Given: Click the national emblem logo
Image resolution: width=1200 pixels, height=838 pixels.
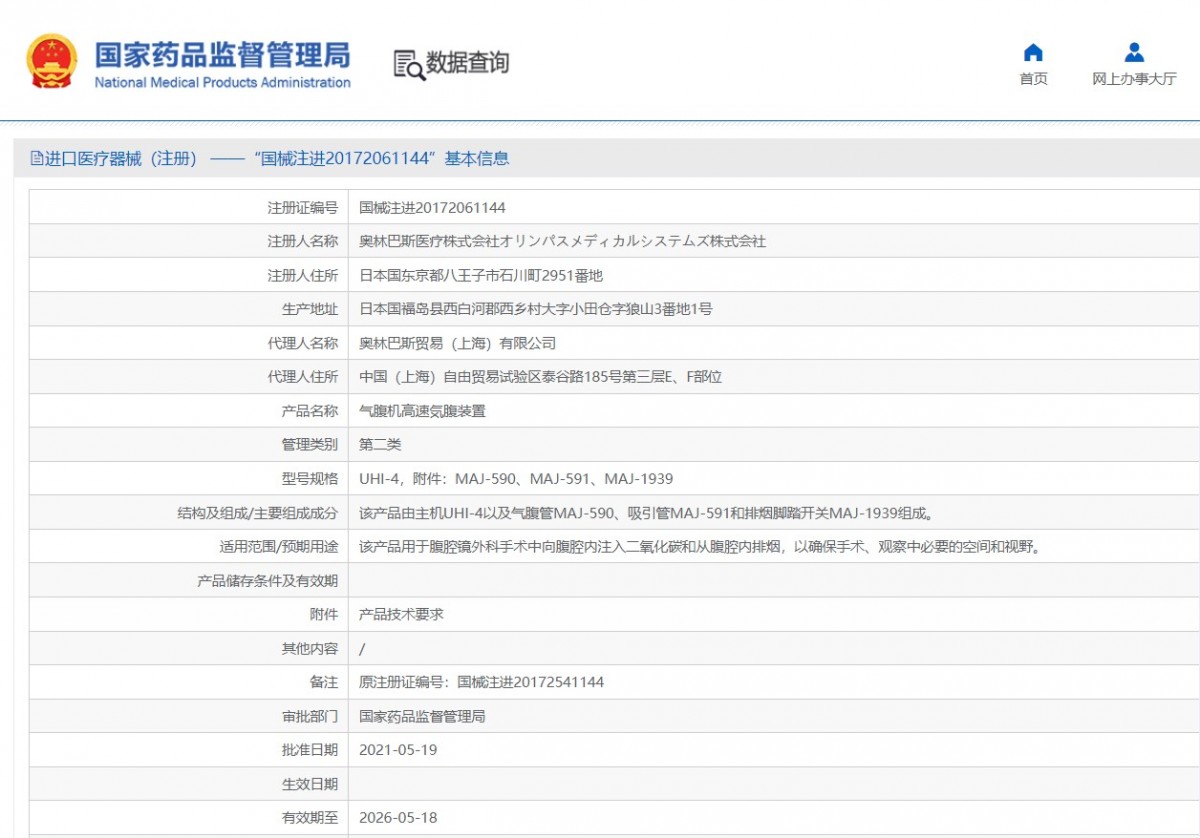Looking at the screenshot, I should [51, 61].
